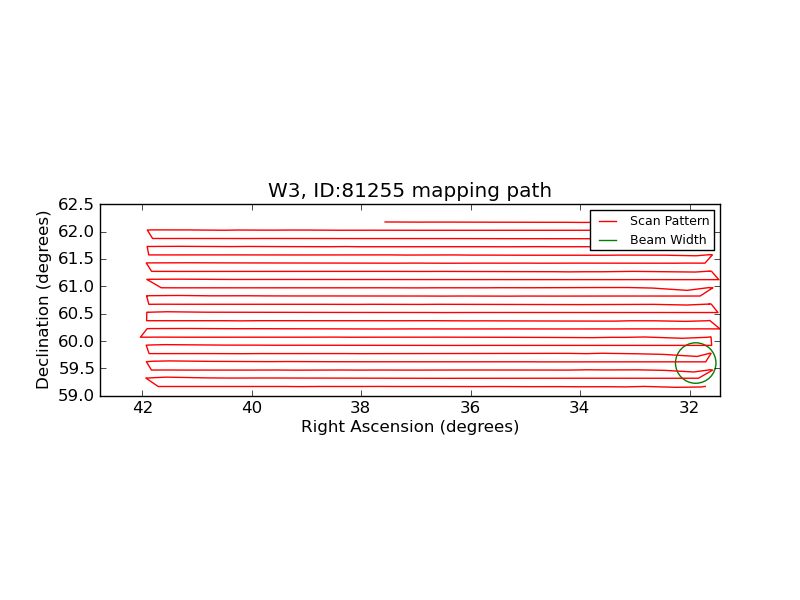The width and height of the screenshot is (800, 600).
Task: Click the y-axis tick label 62.0
Action: (76, 232)
